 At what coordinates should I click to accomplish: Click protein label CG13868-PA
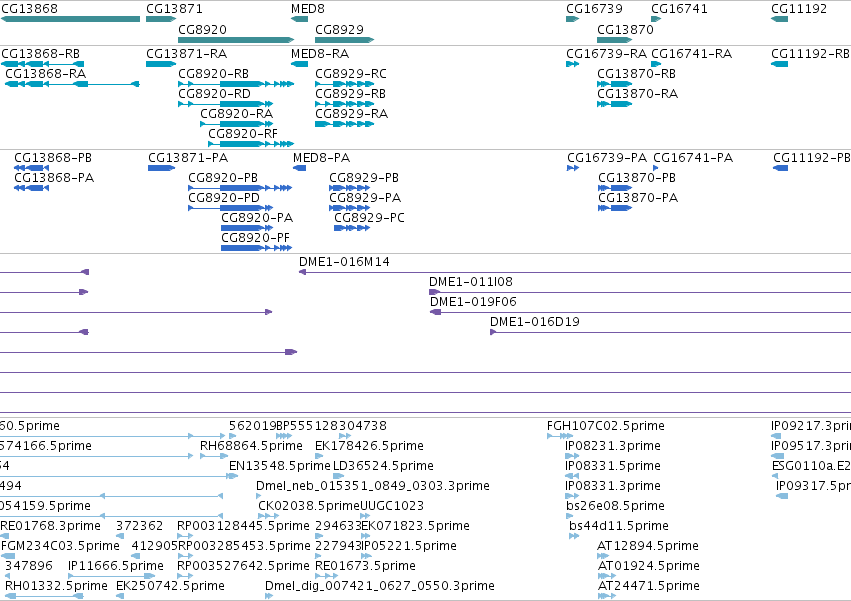54,178
